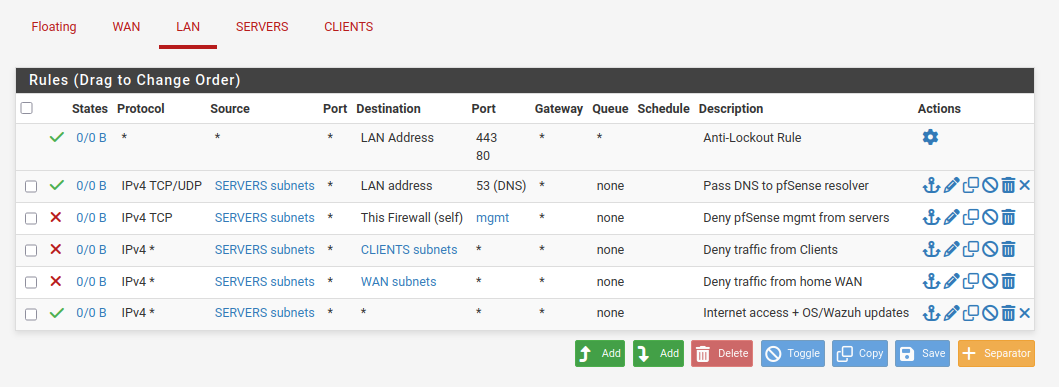Add rule to top of list

[600, 353]
